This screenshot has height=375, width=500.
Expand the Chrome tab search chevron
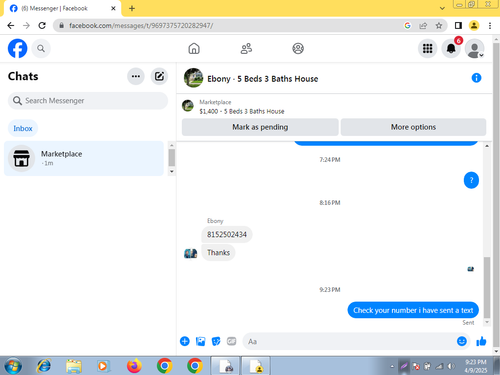click(x=442, y=8)
